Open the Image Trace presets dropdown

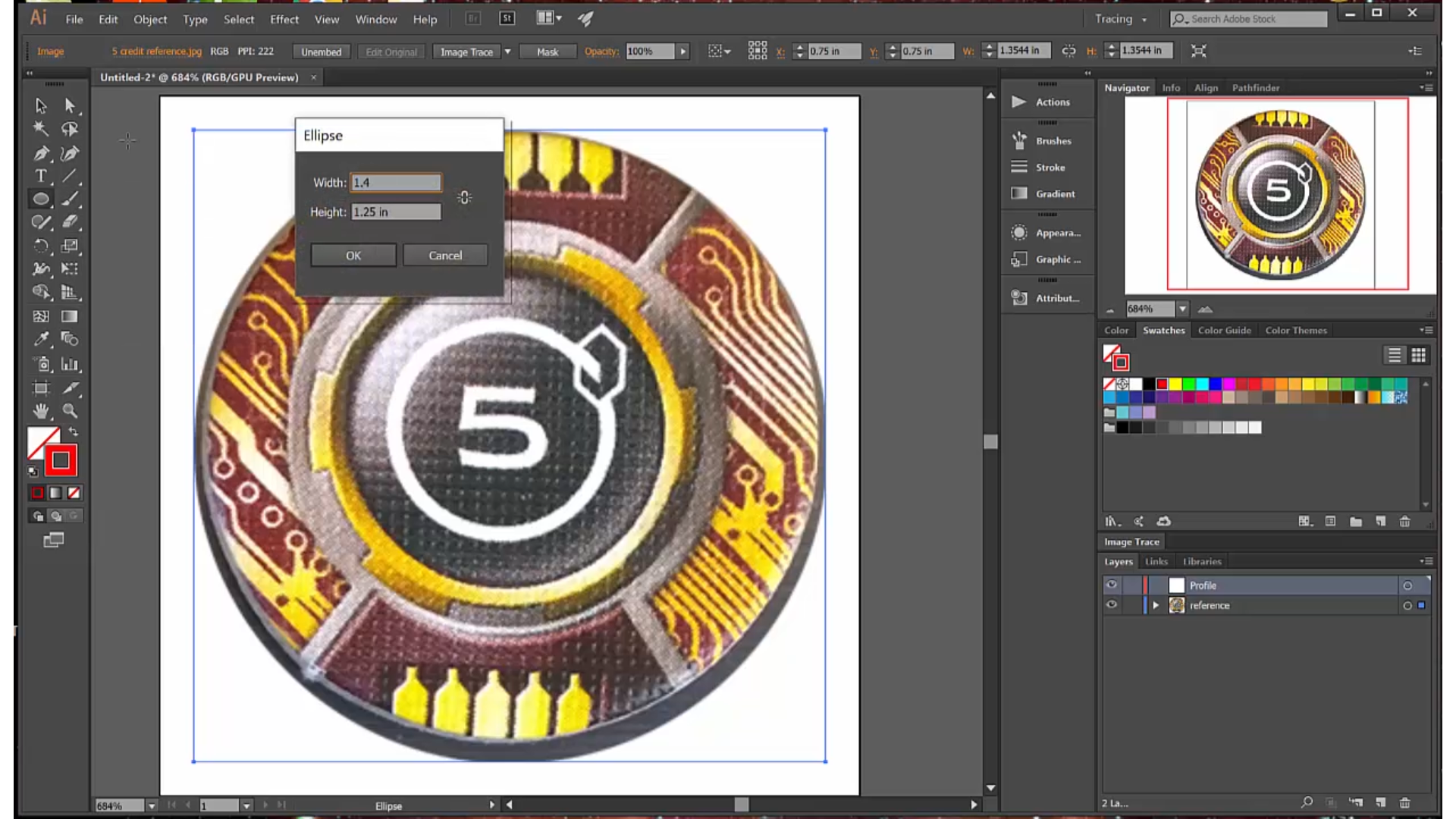click(507, 52)
